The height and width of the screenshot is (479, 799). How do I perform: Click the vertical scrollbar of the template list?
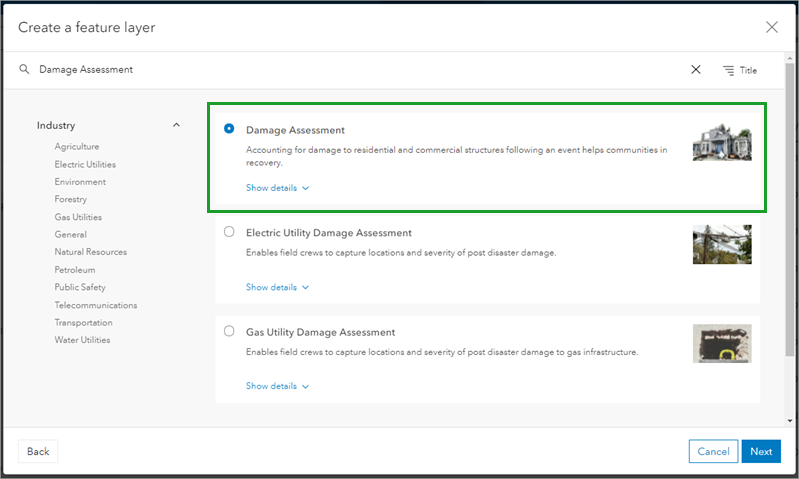[x=789, y=209]
